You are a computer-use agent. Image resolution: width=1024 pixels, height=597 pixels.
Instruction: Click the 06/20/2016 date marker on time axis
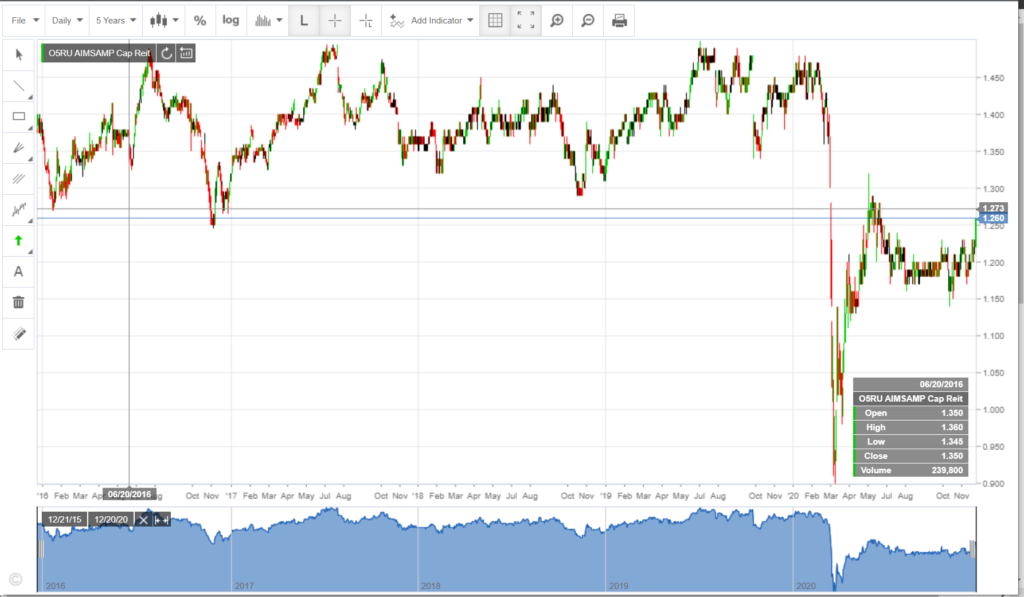129,494
